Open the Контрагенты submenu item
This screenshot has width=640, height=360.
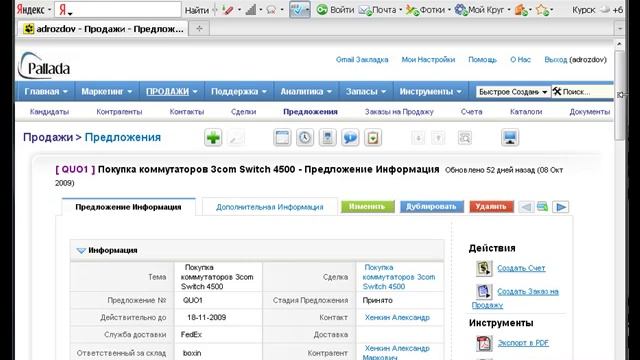(x=119, y=112)
